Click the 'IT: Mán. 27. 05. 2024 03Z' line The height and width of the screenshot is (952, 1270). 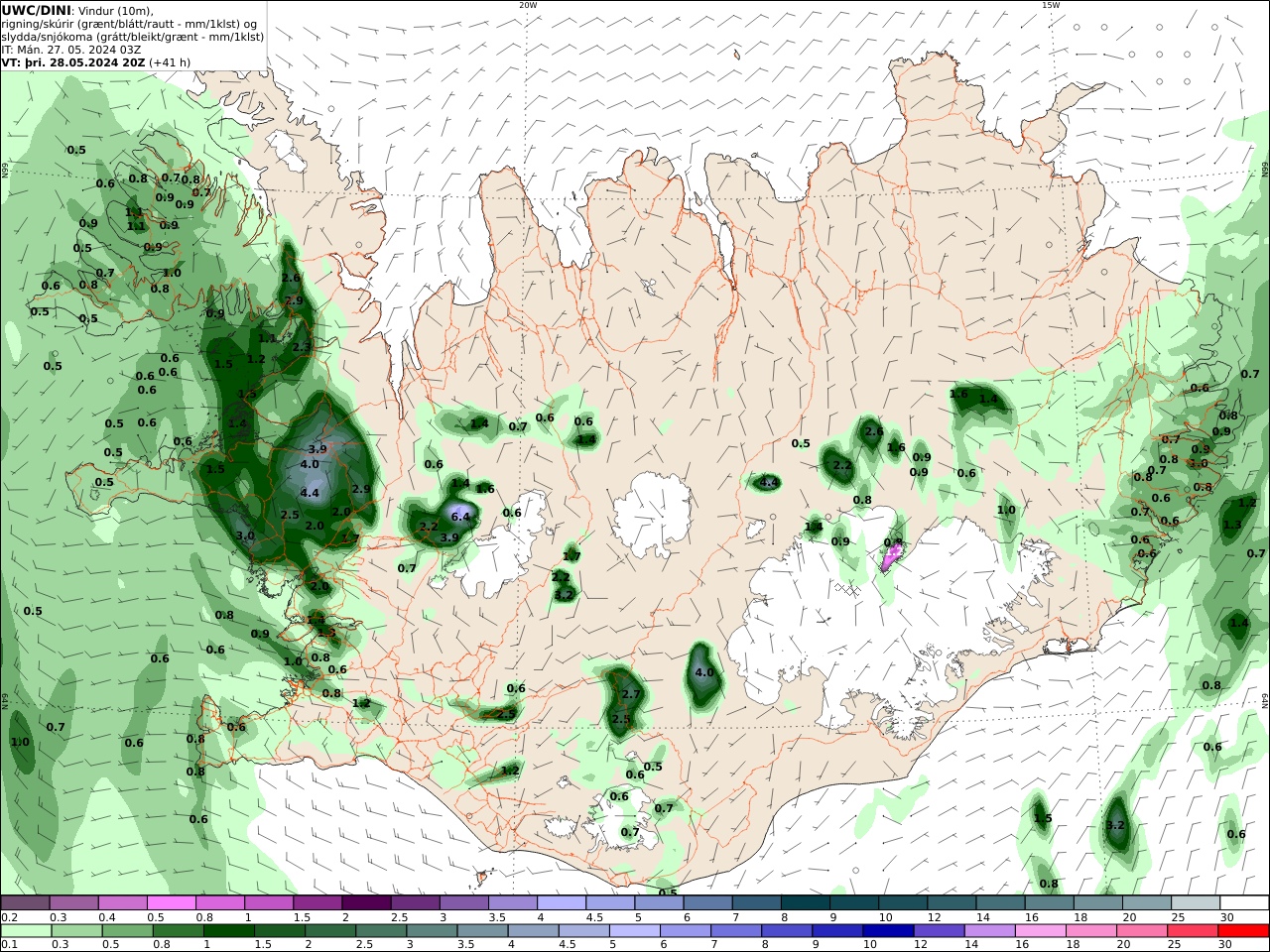[70, 49]
